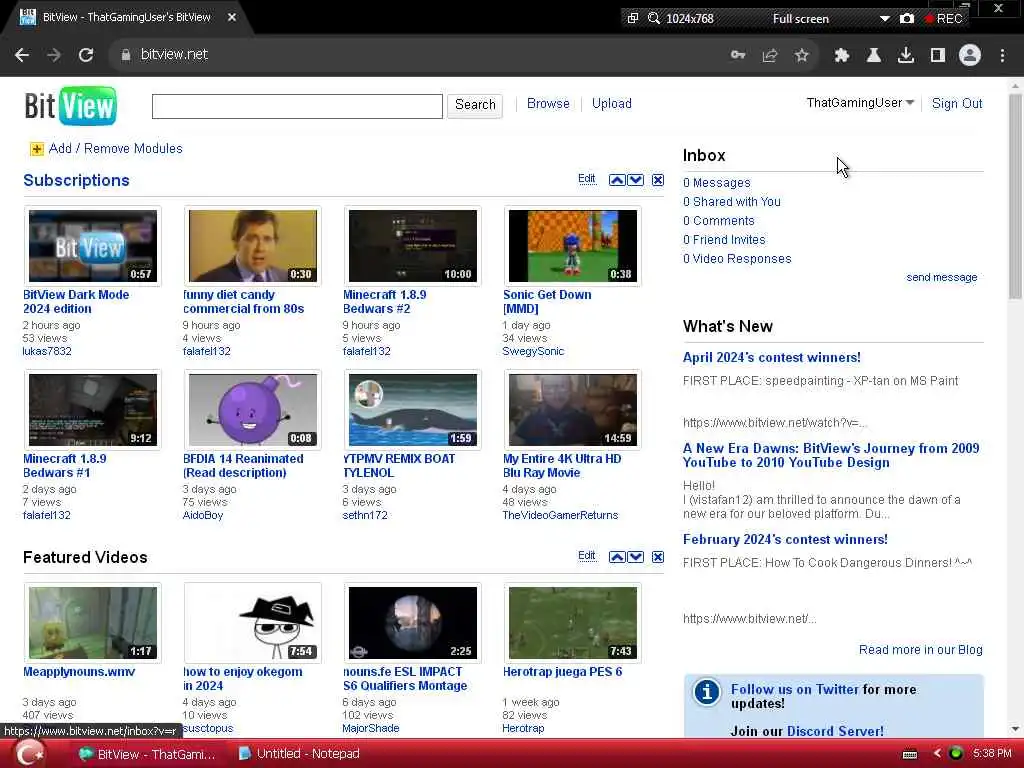Click the plus icon beside Add / Remove Modules
Viewport: 1024px width, 768px height.
point(37,149)
